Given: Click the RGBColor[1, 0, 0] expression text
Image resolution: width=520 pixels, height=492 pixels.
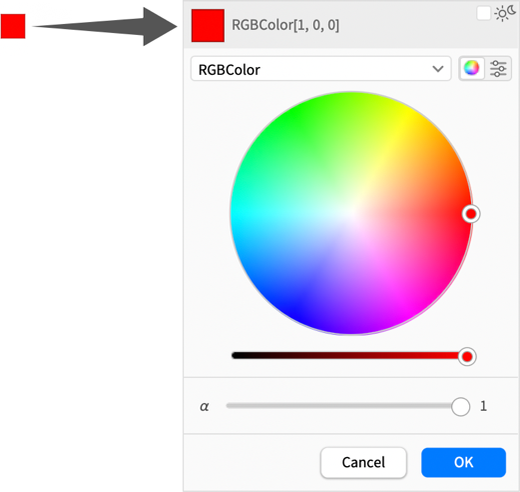Looking at the screenshot, I should [x=285, y=25].
